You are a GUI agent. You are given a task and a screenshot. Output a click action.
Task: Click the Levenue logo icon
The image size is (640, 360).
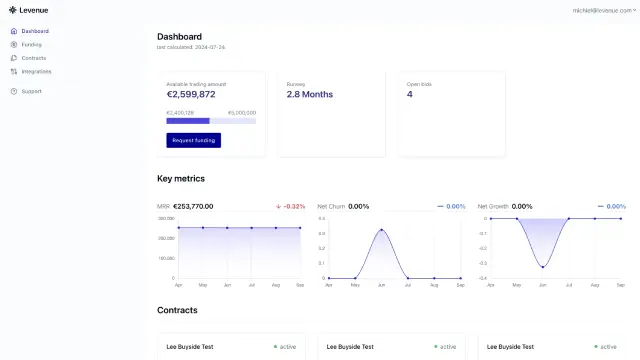point(13,10)
